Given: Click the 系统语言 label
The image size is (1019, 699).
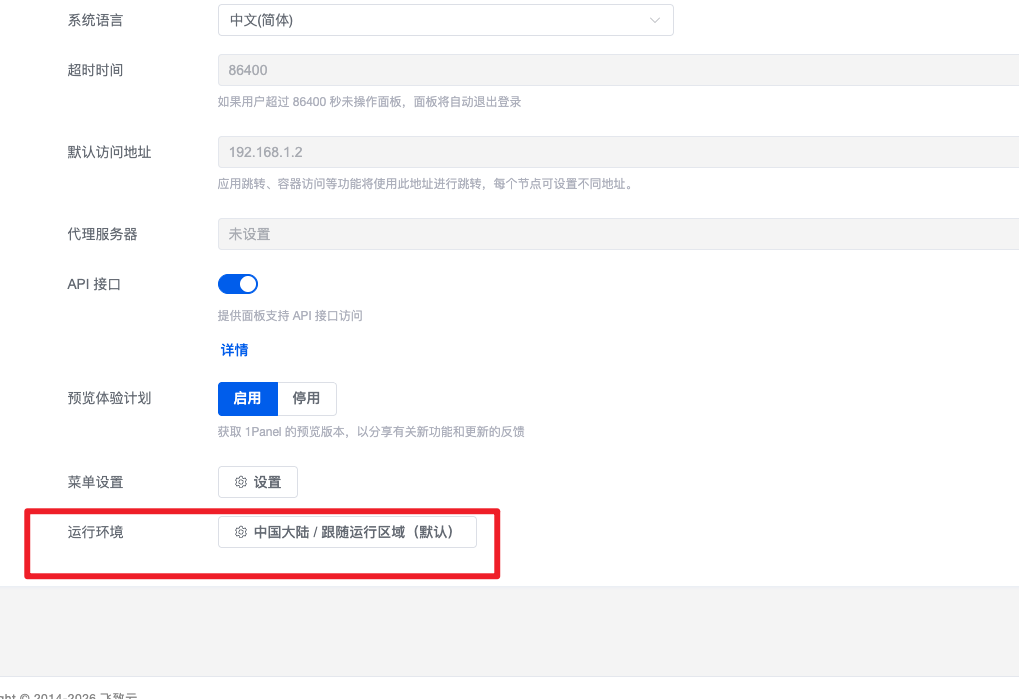Looking at the screenshot, I should point(95,20).
